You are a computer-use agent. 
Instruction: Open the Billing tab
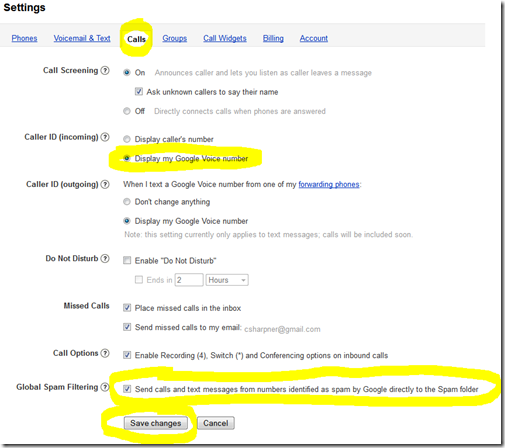coord(273,38)
